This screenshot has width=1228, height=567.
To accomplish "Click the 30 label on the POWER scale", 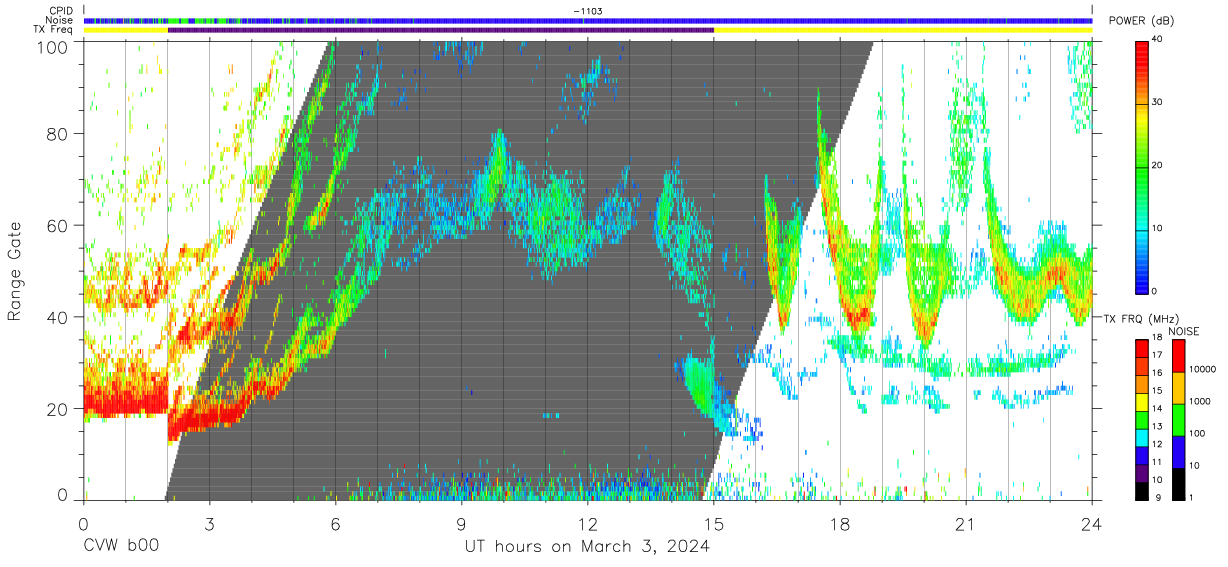I will click(x=1159, y=103).
